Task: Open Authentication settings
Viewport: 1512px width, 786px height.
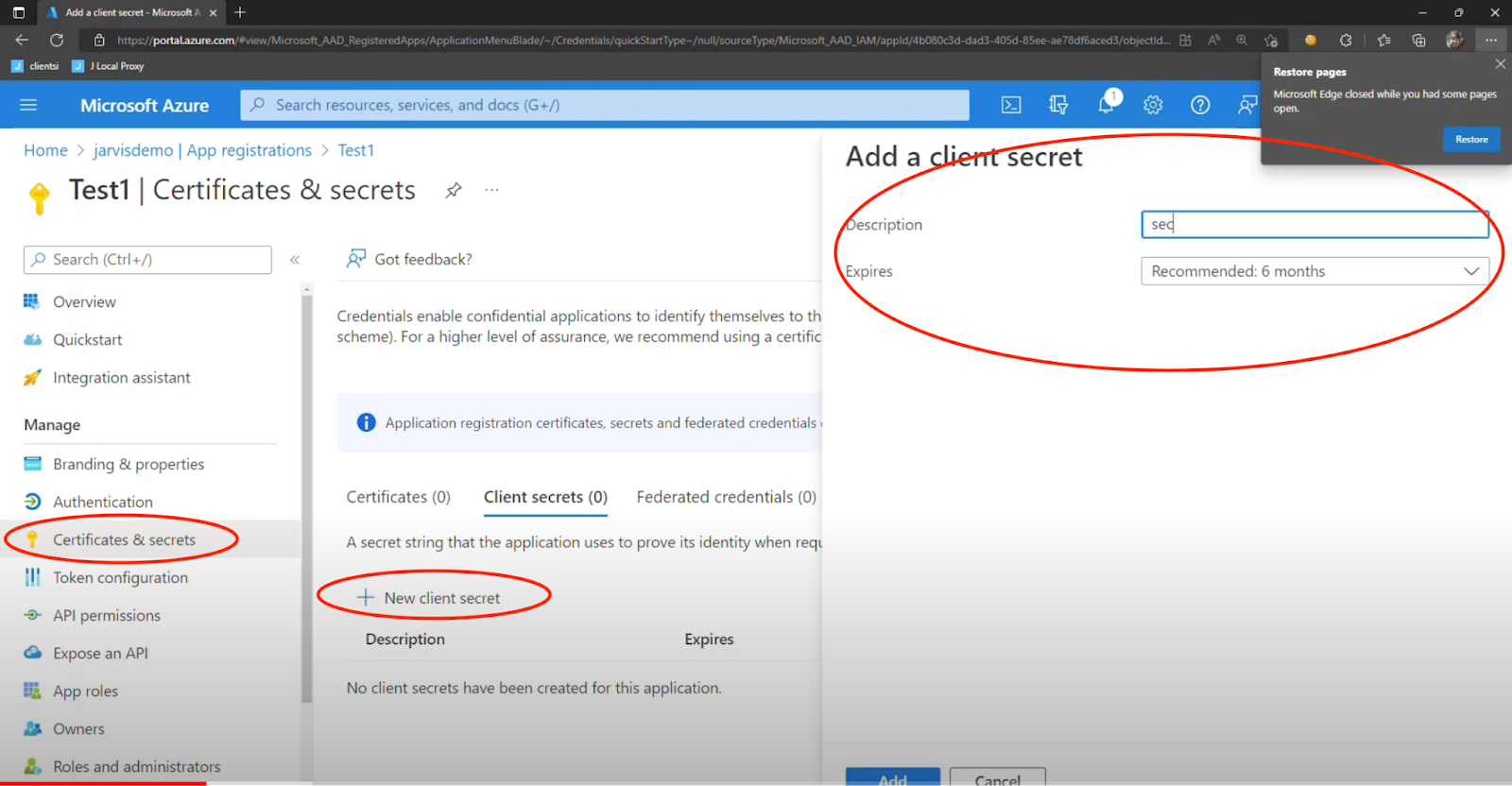Action: 103,502
